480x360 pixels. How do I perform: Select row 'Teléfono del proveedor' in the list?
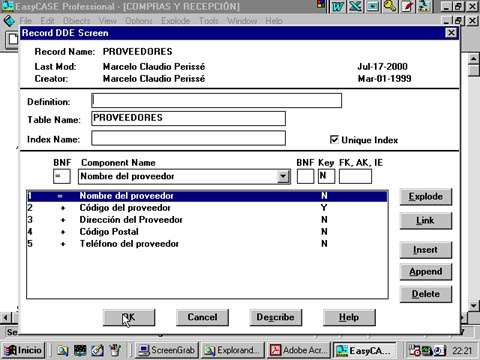pos(207,244)
